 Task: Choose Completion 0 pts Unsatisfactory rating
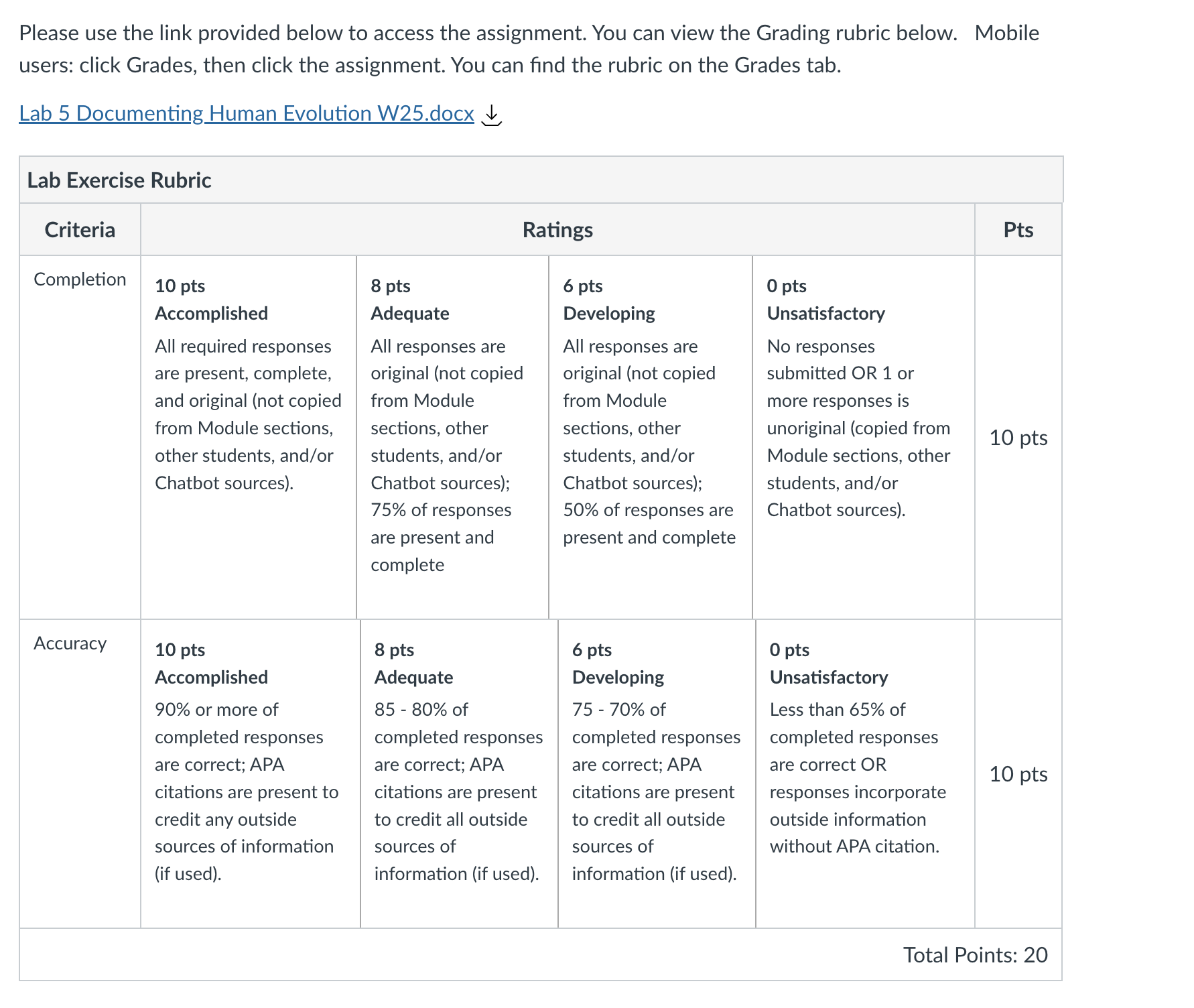point(864,437)
